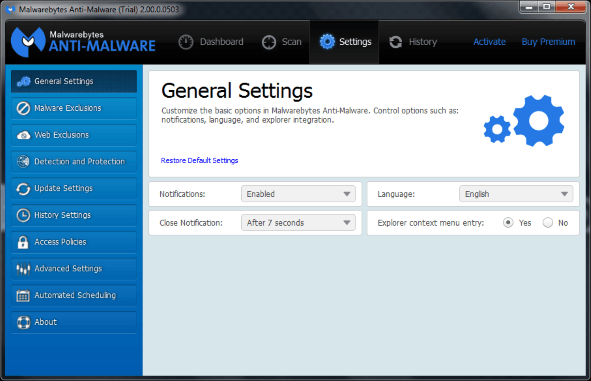Close the Malwarebytes window

tap(571, 7)
